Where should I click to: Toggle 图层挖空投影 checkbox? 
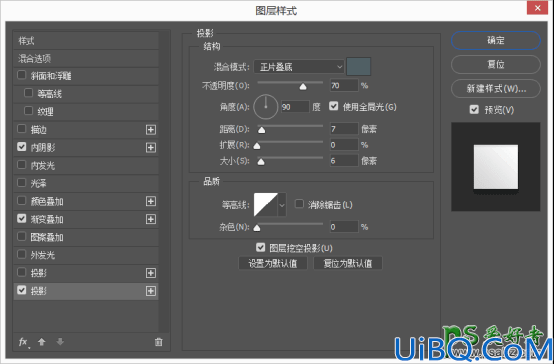click(x=260, y=247)
